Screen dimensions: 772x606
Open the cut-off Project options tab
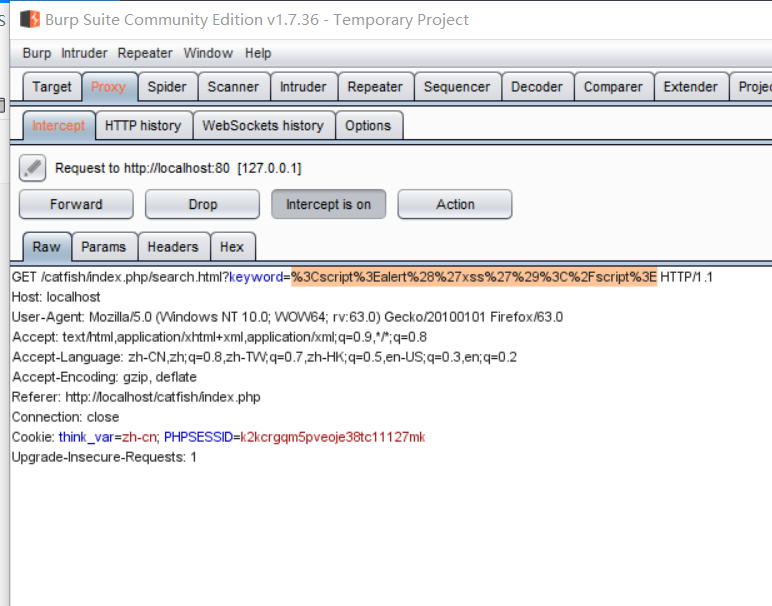[x=751, y=87]
